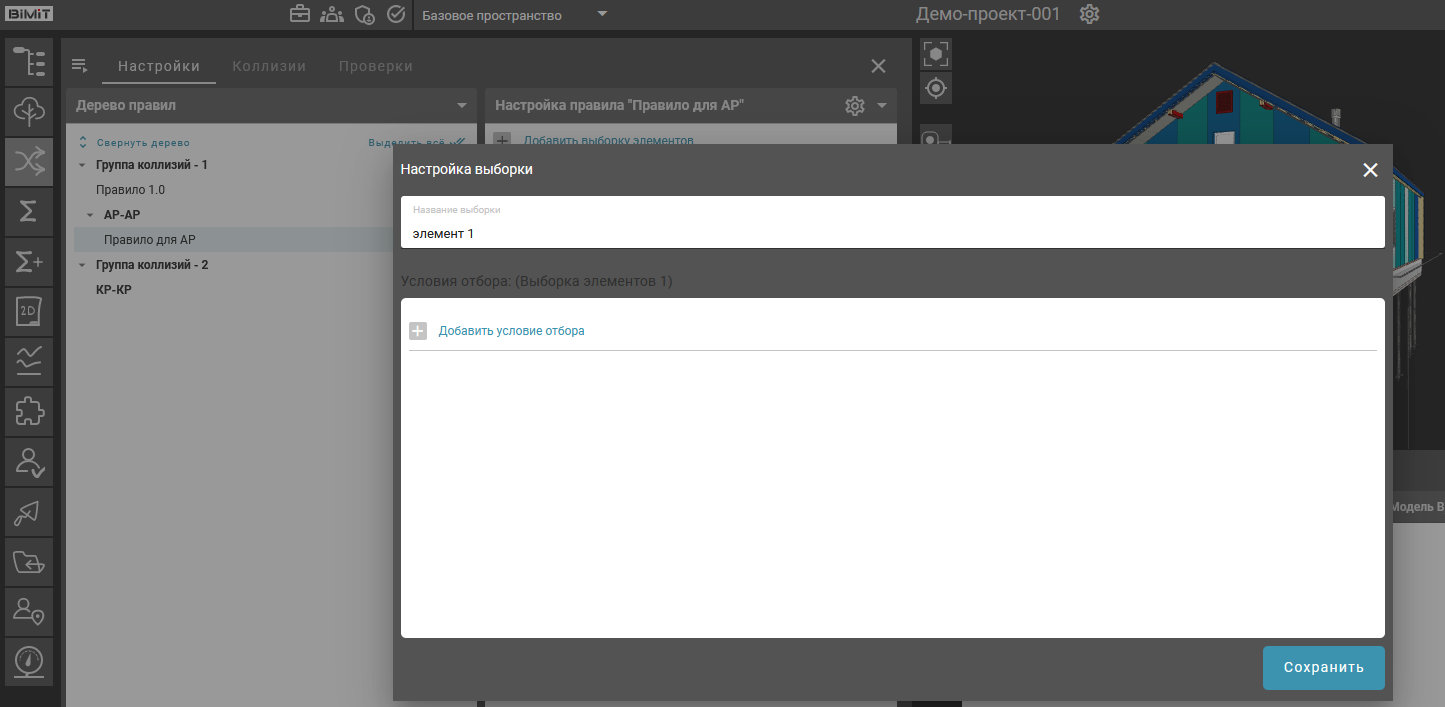
Task: Open the trowel construction sidebar icon
Action: coord(29,512)
